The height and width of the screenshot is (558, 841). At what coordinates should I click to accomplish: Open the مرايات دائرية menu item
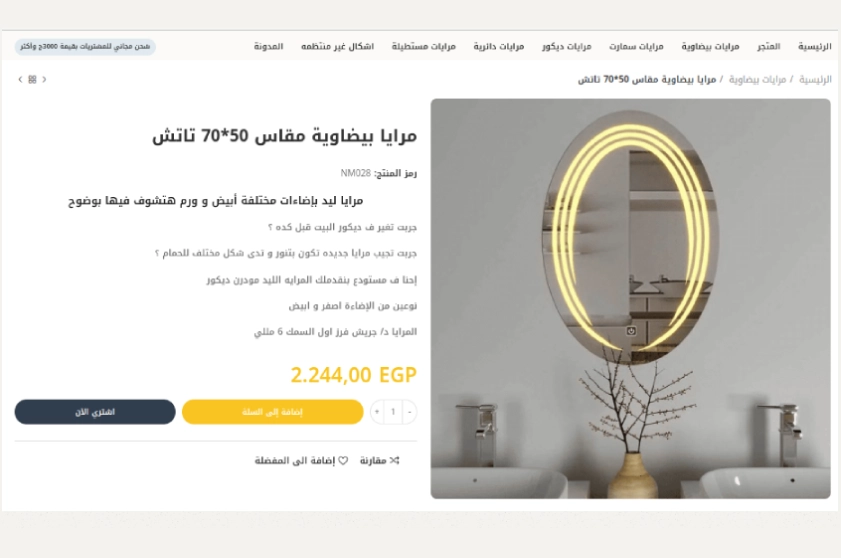[498, 47]
